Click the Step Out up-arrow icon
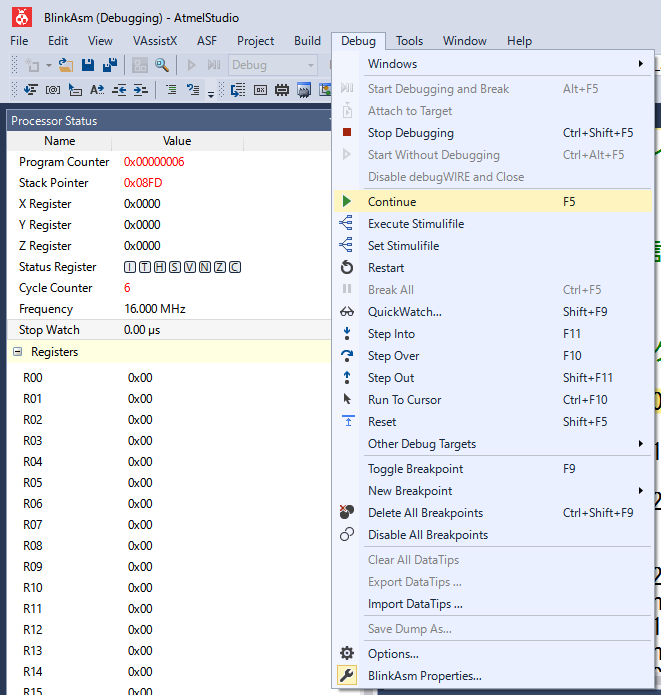The image size is (661, 695). (347, 377)
